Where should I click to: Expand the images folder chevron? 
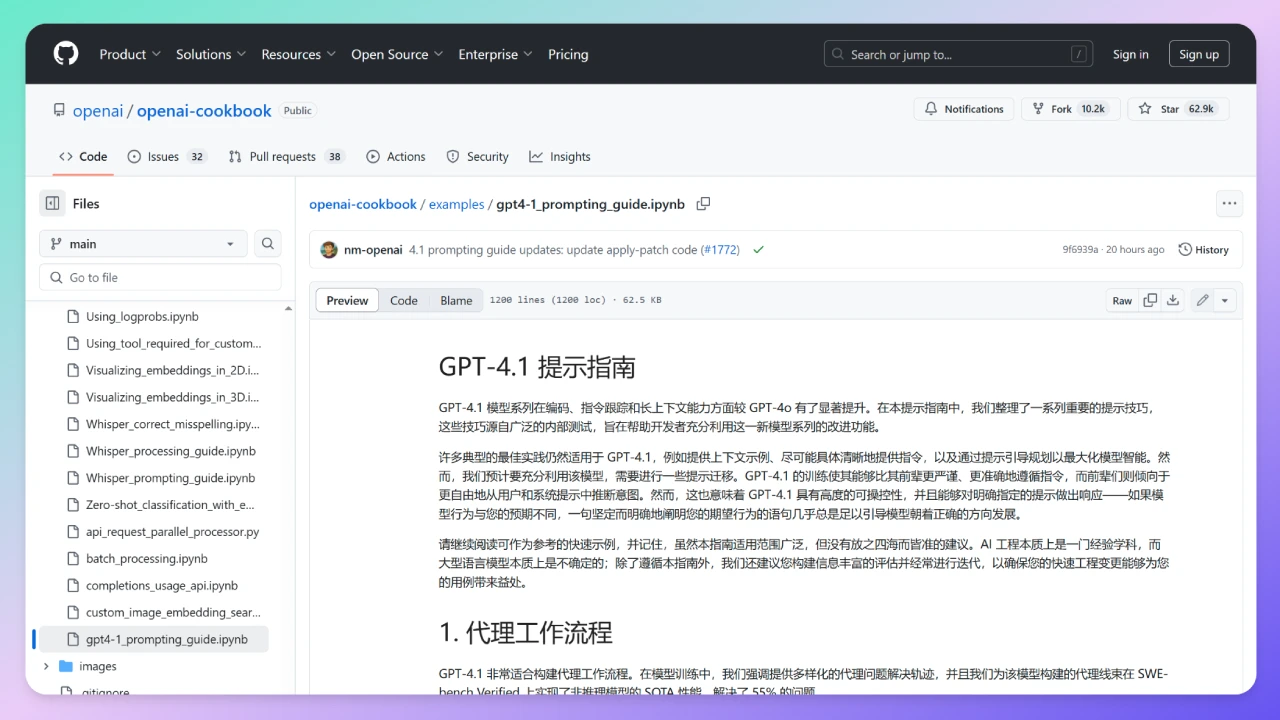pos(46,666)
